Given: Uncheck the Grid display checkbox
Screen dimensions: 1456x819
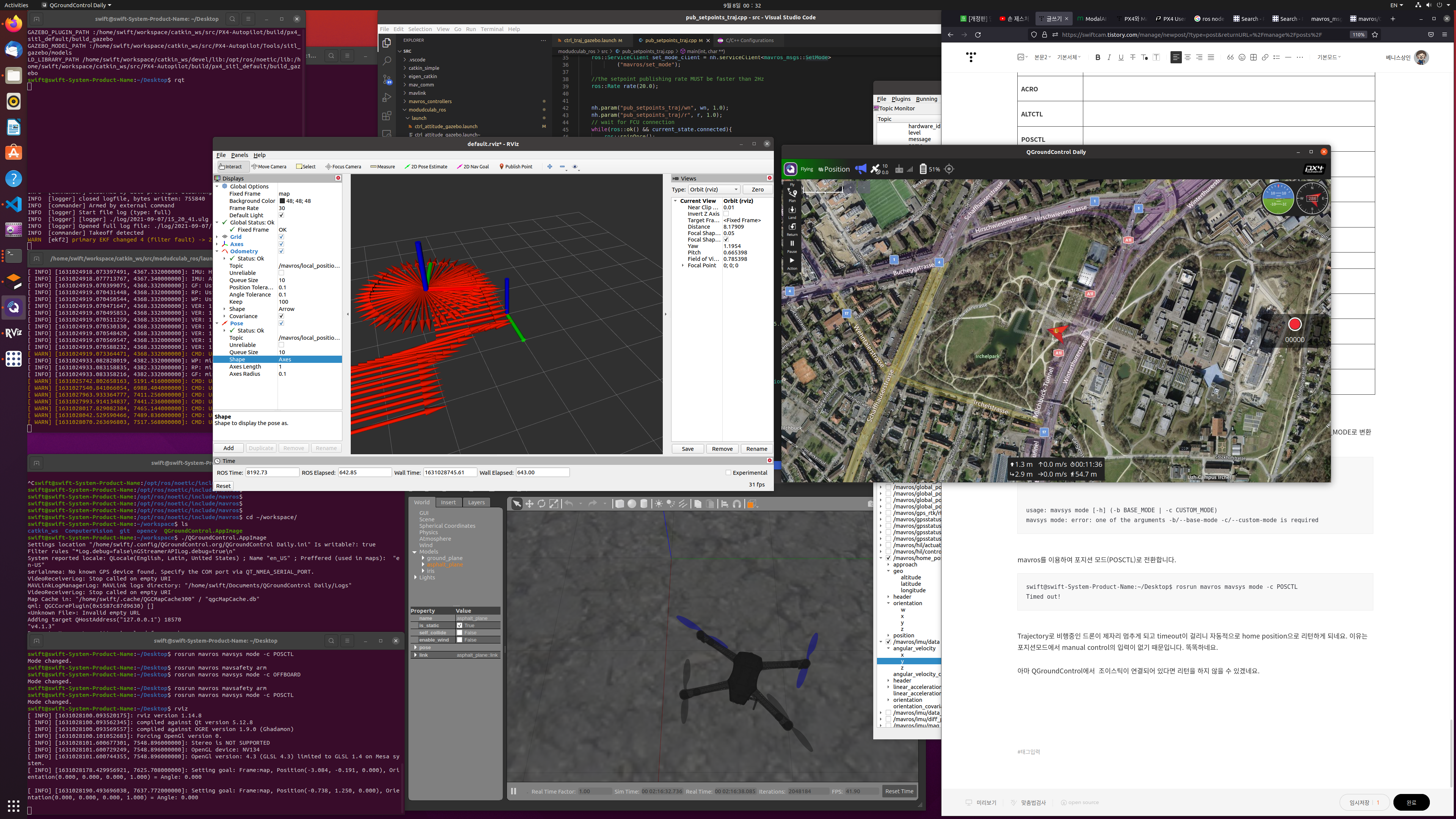Looking at the screenshot, I should point(281,237).
